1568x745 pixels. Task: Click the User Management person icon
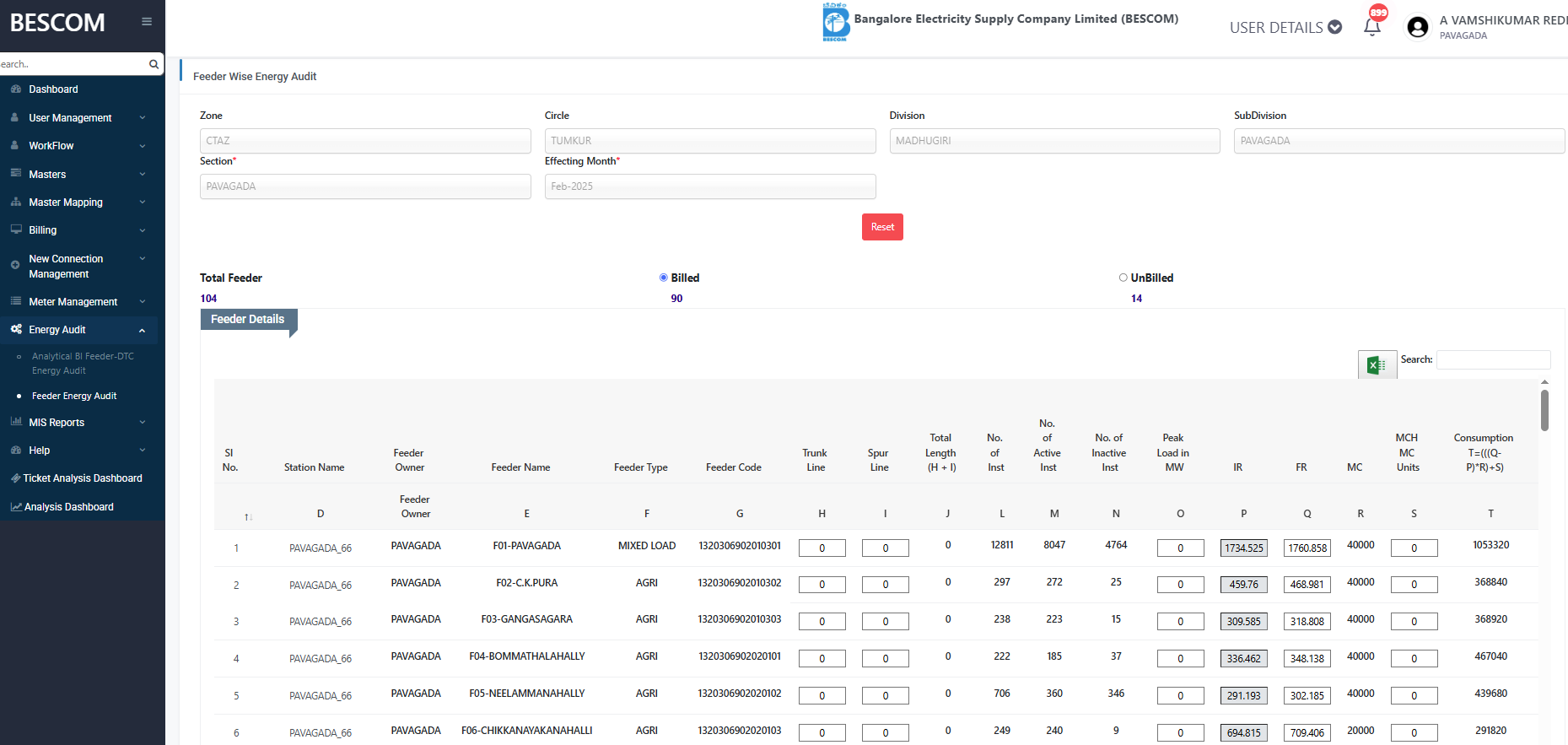click(x=15, y=117)
